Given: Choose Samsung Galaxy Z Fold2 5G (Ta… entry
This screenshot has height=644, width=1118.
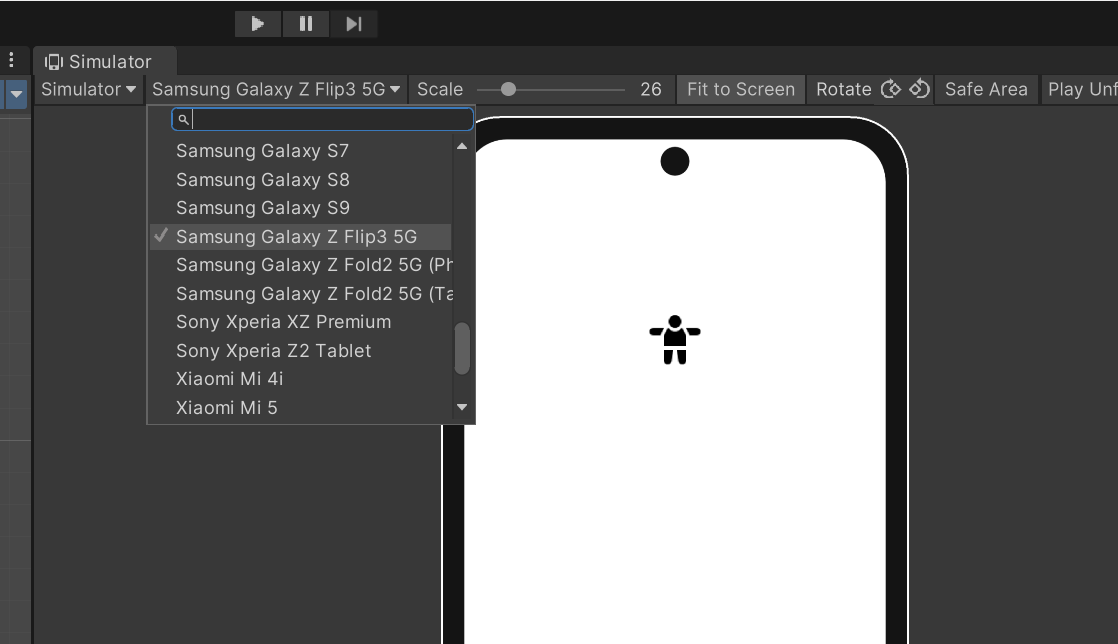Looking at the screenshot, I should (300, 293).
